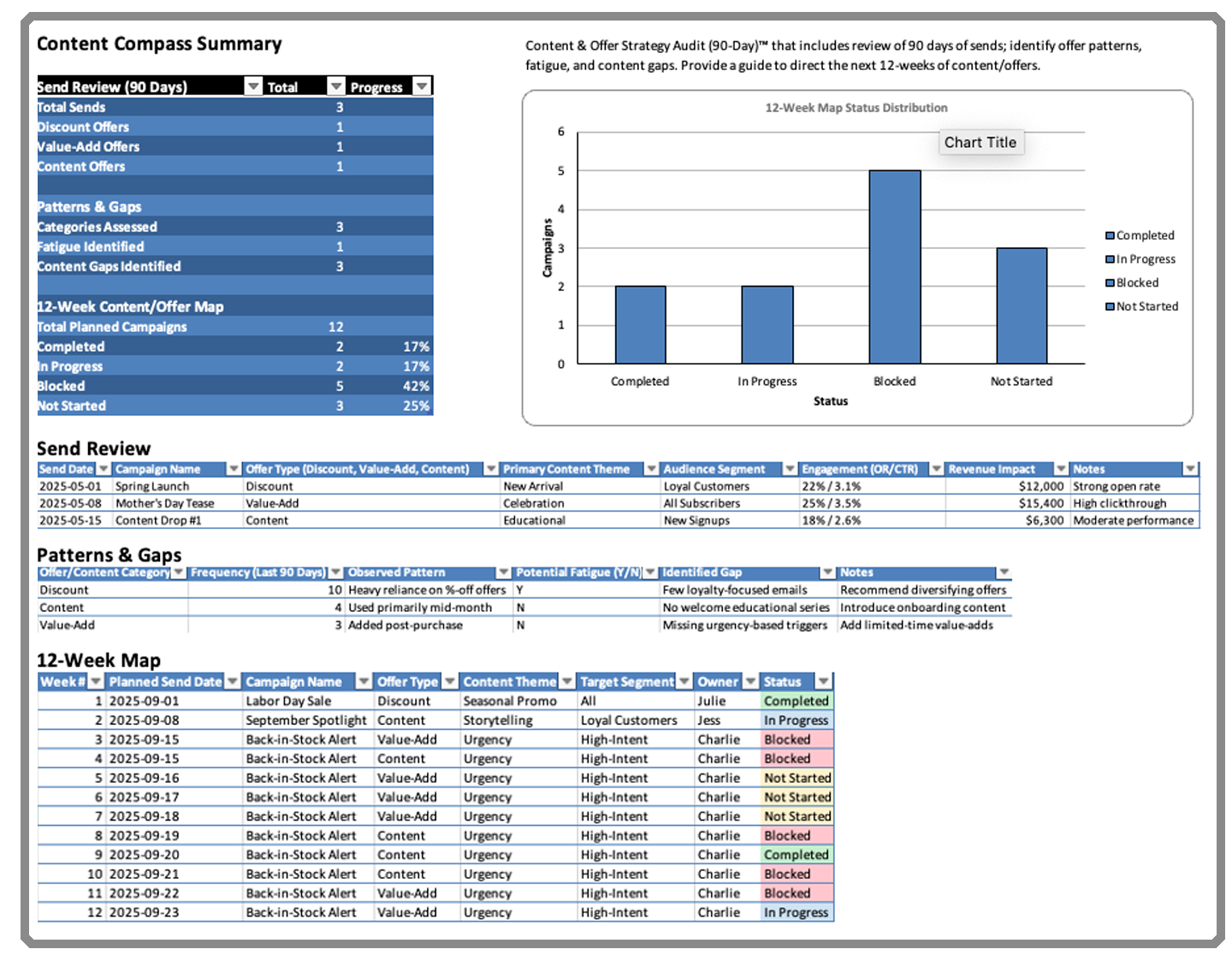The image size is (1232, 967).
Task: Open the Identified Gap filter dropdown
Action: click(x=827, y=572)
